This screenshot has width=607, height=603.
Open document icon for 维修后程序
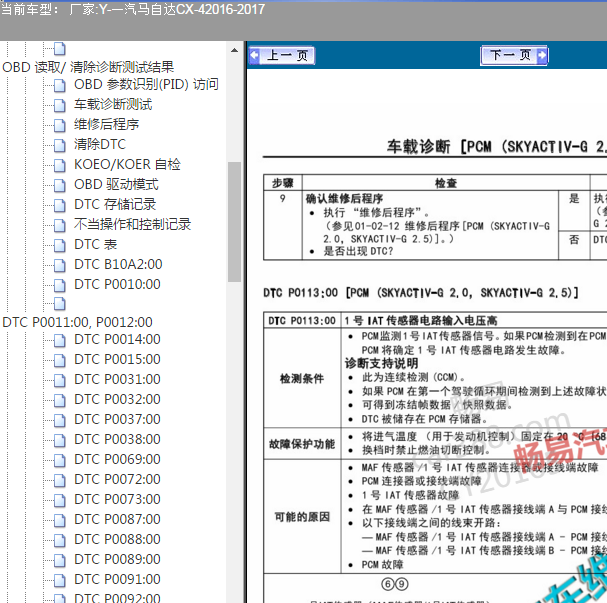[x=60, y=125]
